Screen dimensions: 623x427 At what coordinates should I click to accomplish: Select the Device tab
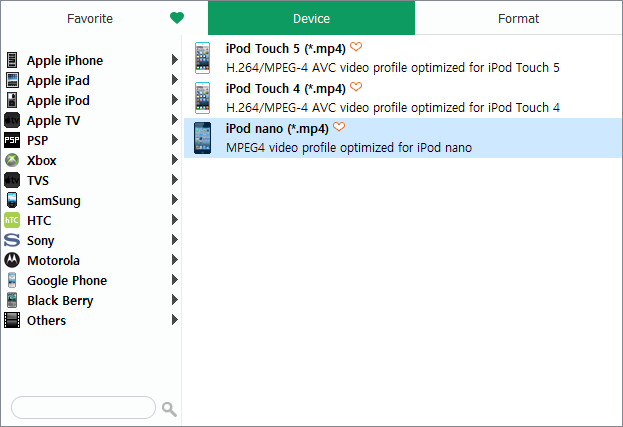pos(312,18)
